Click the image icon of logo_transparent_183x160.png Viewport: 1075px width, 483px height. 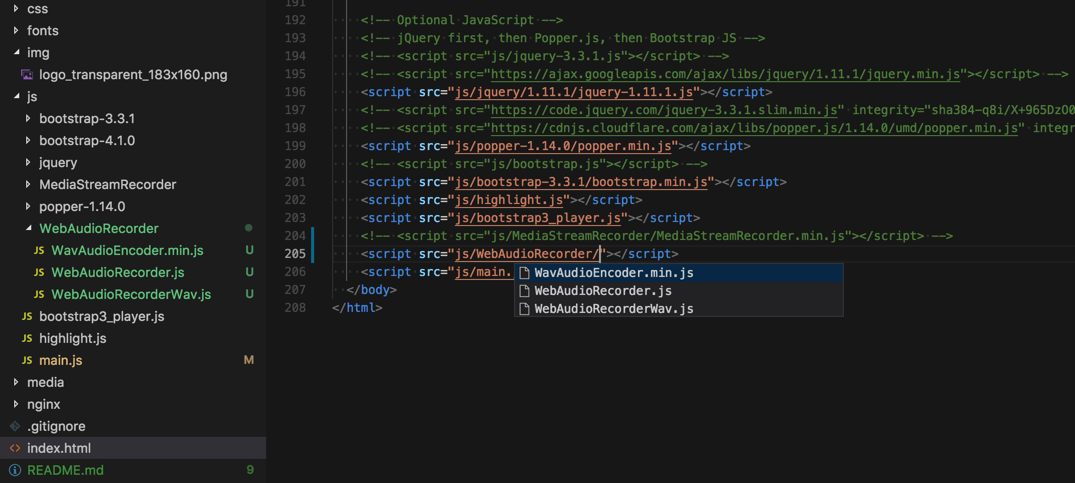click(x=27, y=75)
